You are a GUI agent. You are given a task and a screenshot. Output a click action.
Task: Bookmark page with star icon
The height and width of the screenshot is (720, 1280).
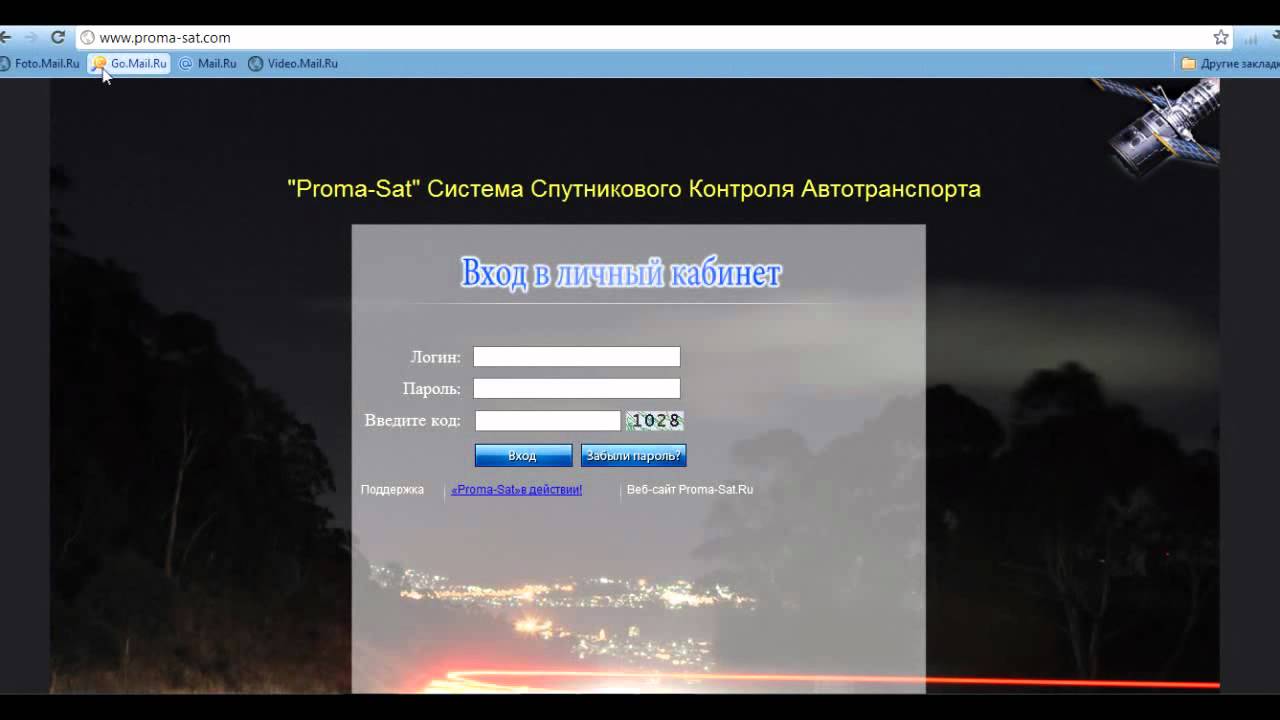pyautogui.click(x=1221, y=37)
